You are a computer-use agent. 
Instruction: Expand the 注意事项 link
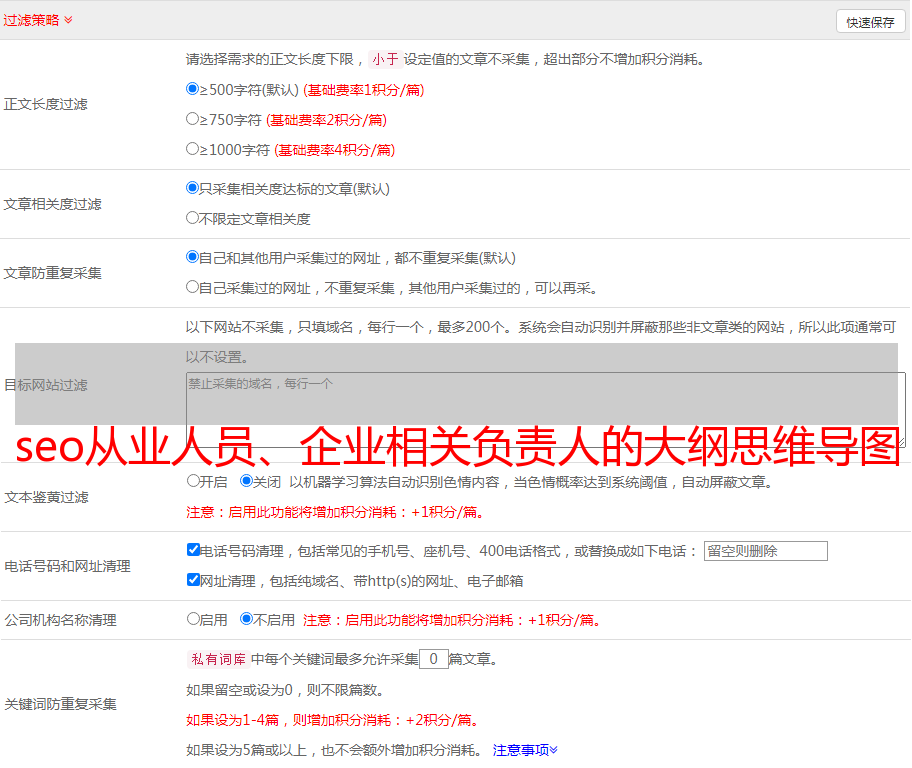[525, 749]
